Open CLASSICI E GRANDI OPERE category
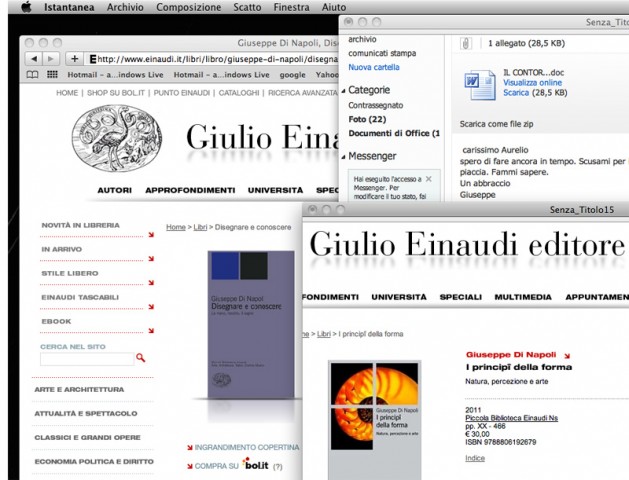Screen dimensions: 629x480 click(x=87, y=437)
